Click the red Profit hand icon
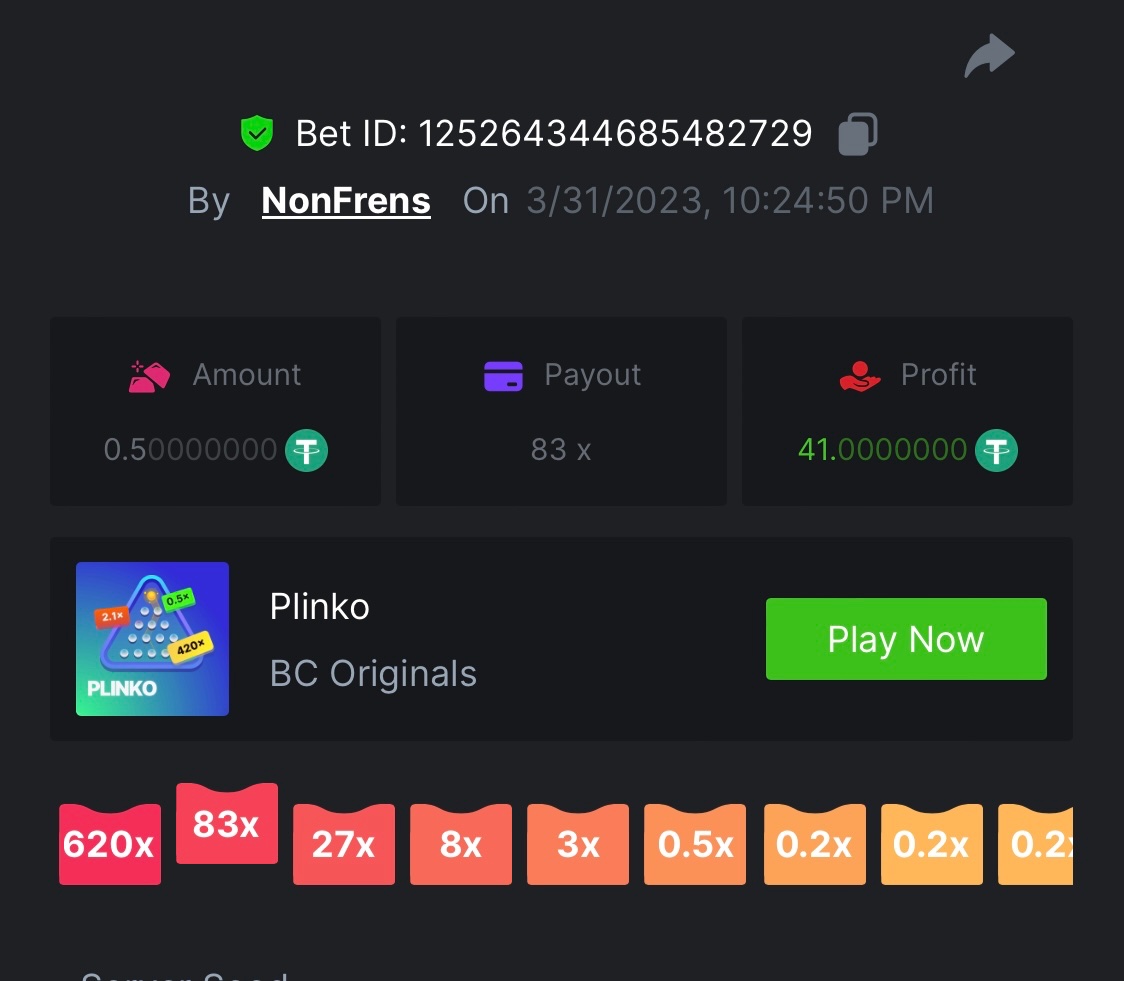The height and width of the screenshot is (981, 1124). pyautogui.click(x=859, y=376)
